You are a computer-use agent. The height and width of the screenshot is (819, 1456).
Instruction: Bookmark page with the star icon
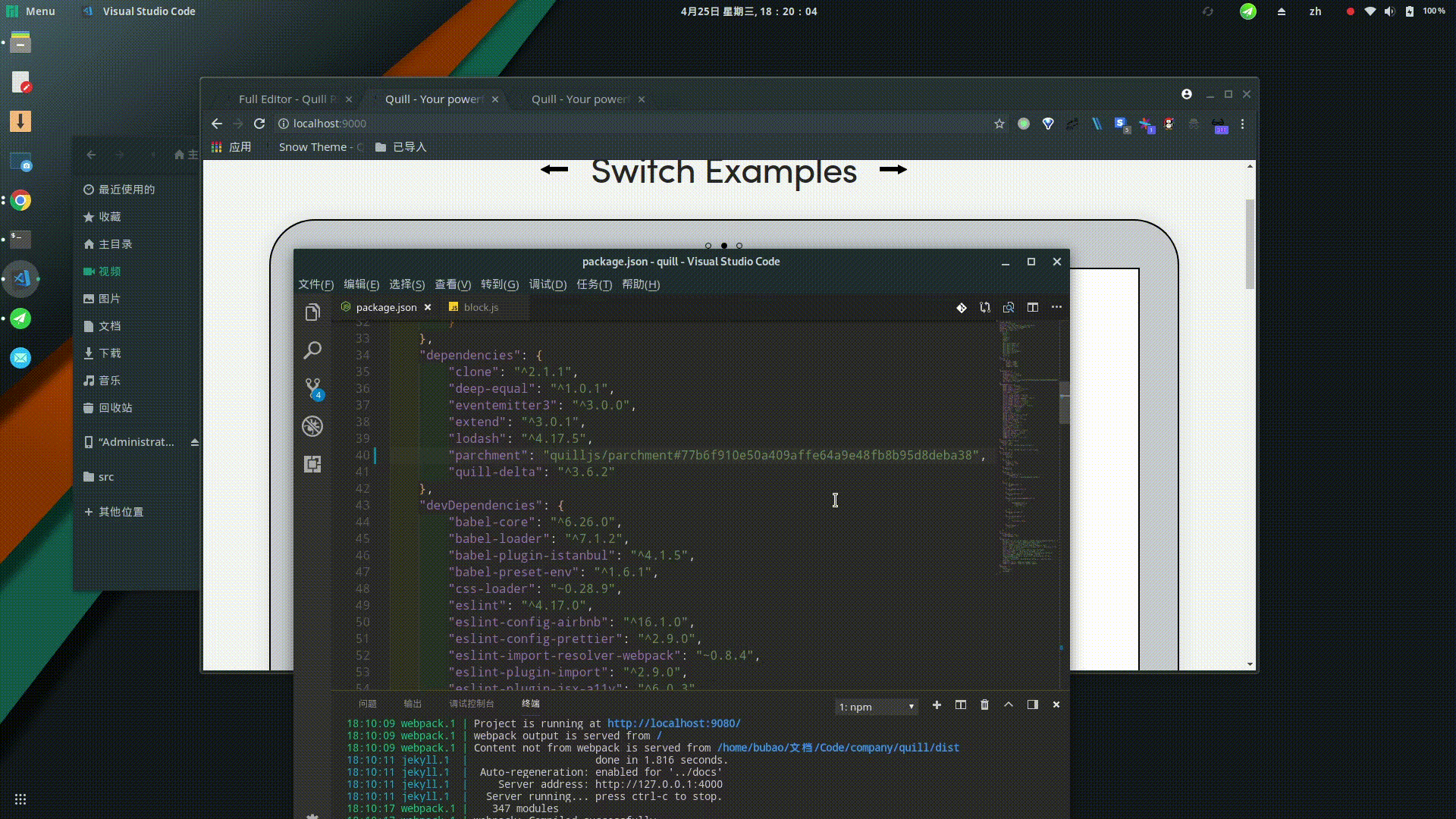[x=999, y=124]
